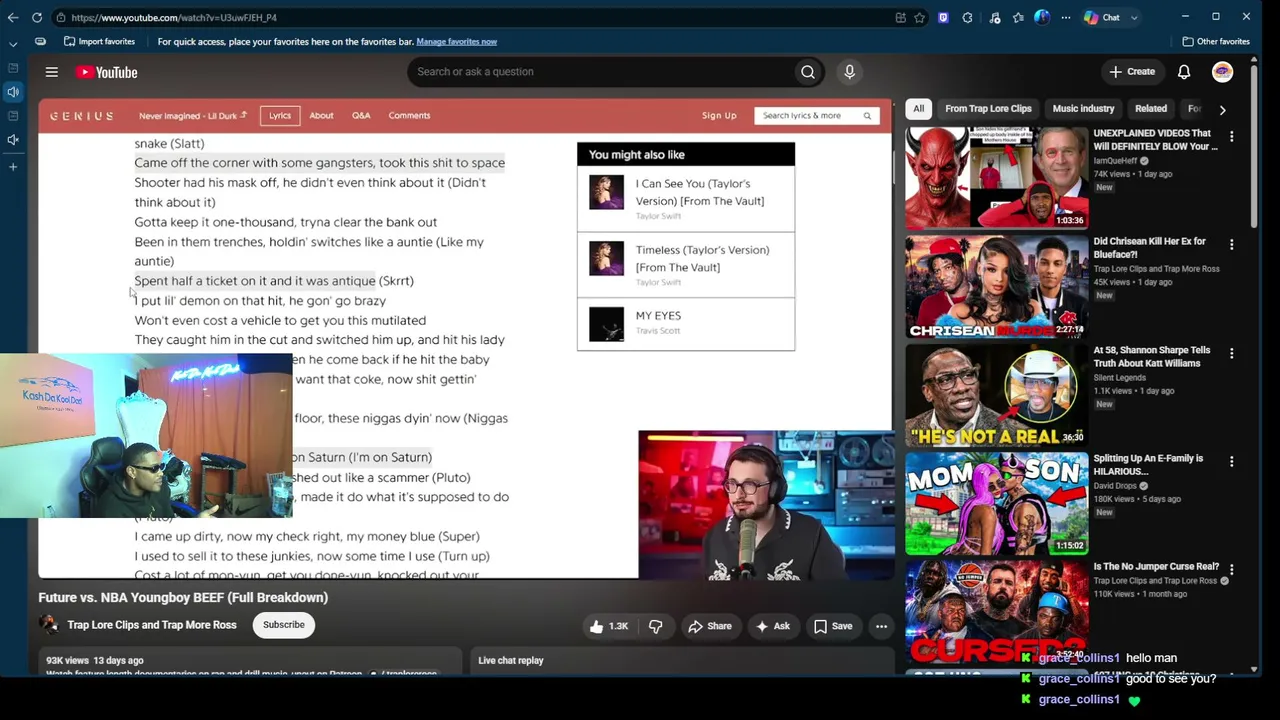Click the video title Future vs. NBA Youngboy BEEF
The width and height of the screenshot is (1280, 720).
183,597
